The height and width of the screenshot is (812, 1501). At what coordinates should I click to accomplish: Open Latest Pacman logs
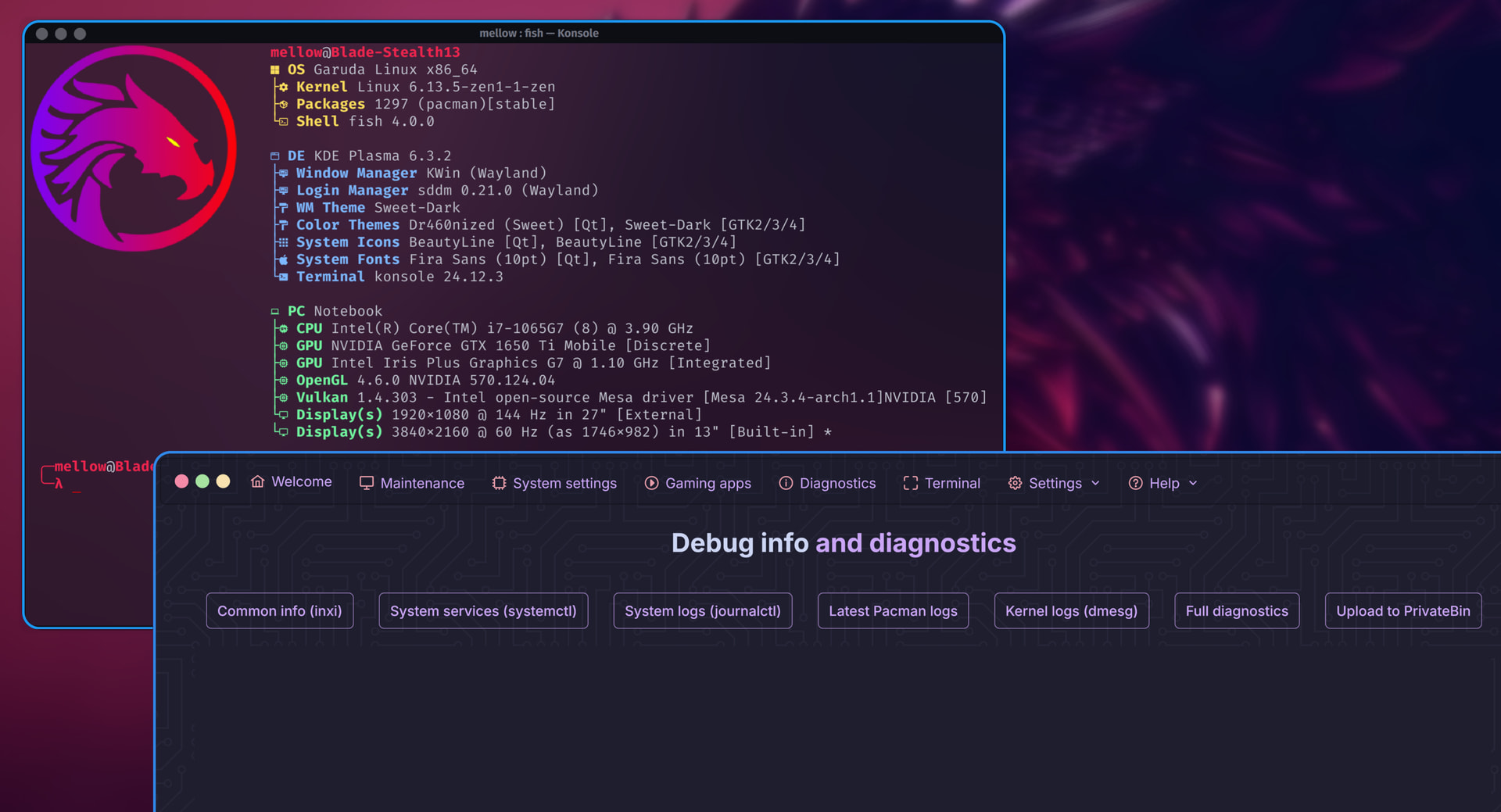[x=892, y=610]
